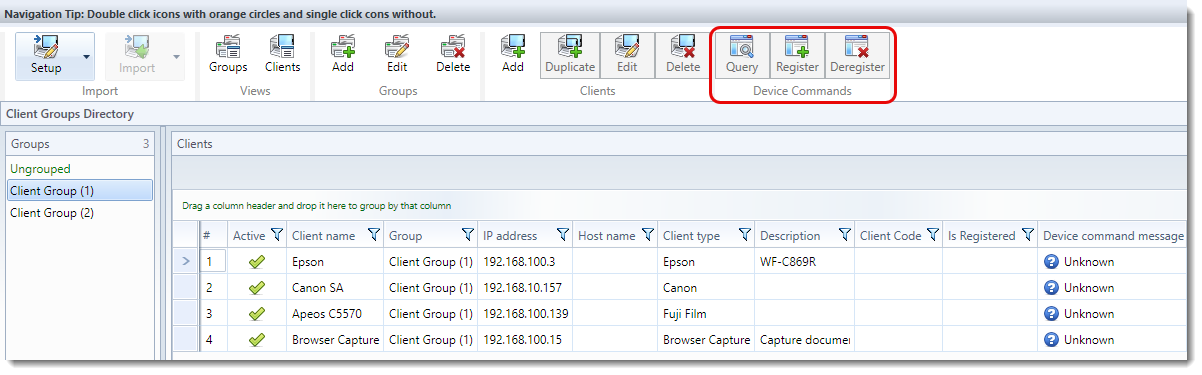Click row number 3 cell
Viewport: 1202px width, 375px height.
coord(213,314)
